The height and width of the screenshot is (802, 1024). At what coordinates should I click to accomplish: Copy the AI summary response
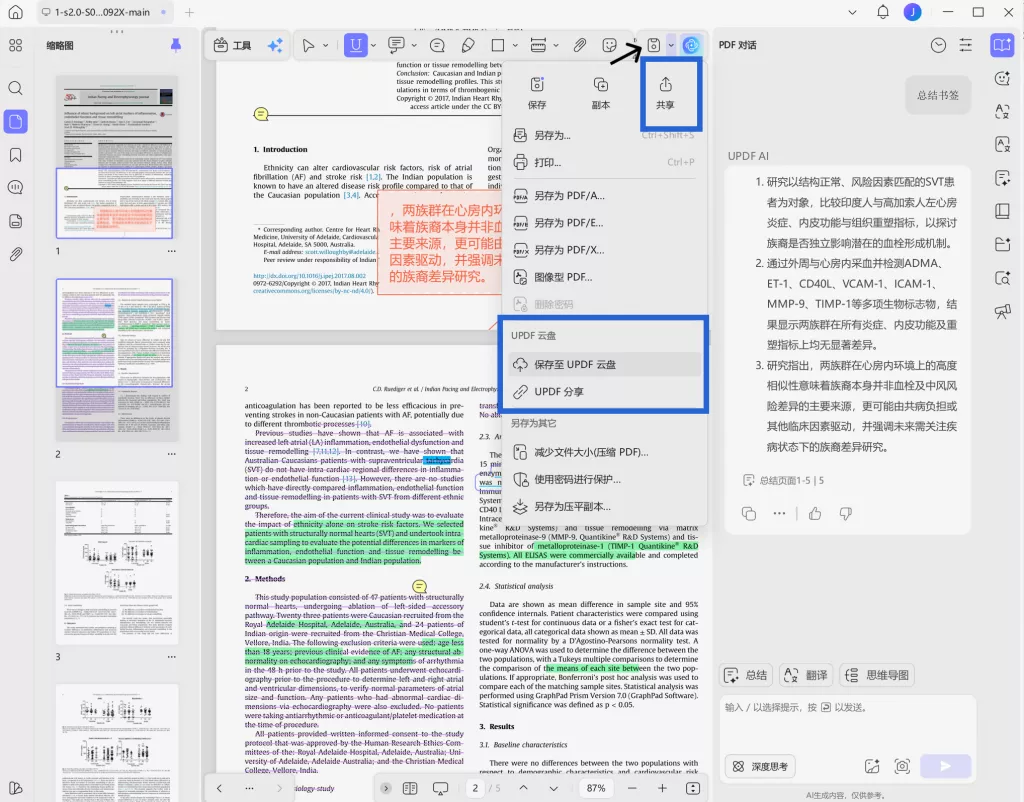(x=749, y=514)
